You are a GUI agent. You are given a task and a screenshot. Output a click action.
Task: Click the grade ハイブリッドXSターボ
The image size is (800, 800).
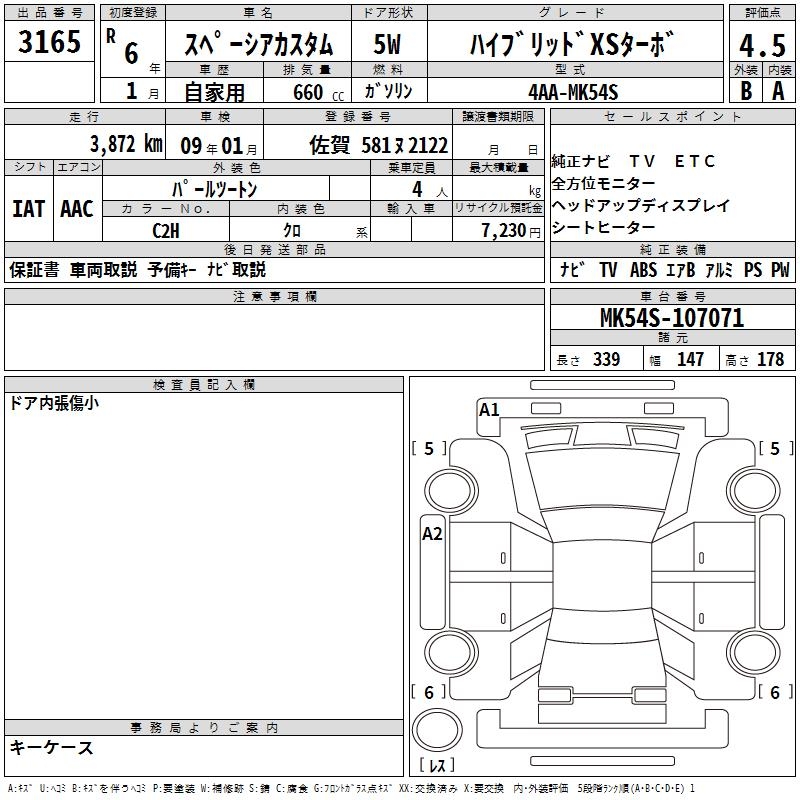[x=572, y=44]
